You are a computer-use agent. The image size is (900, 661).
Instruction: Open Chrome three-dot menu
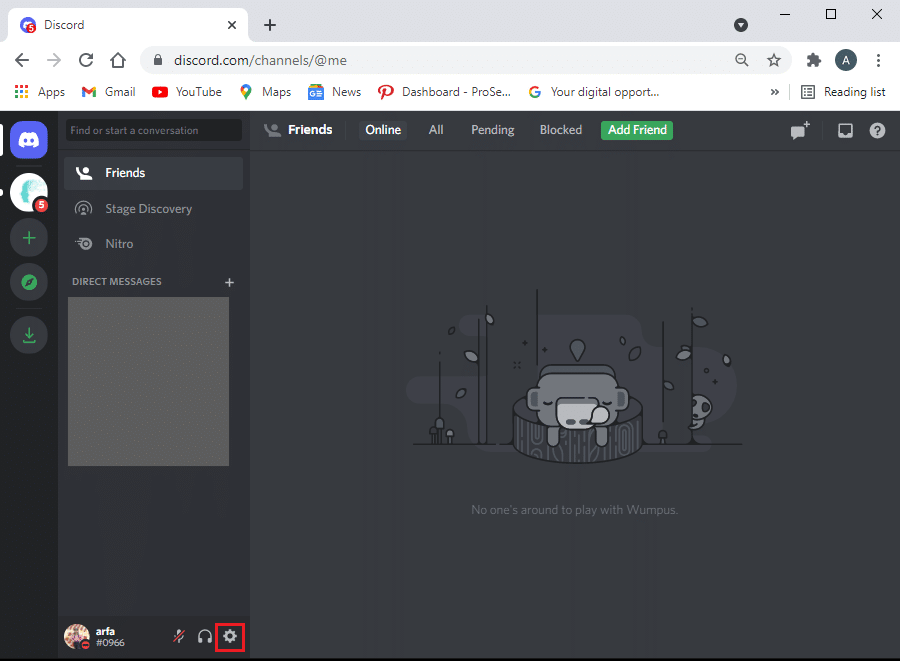click(878, 60)
